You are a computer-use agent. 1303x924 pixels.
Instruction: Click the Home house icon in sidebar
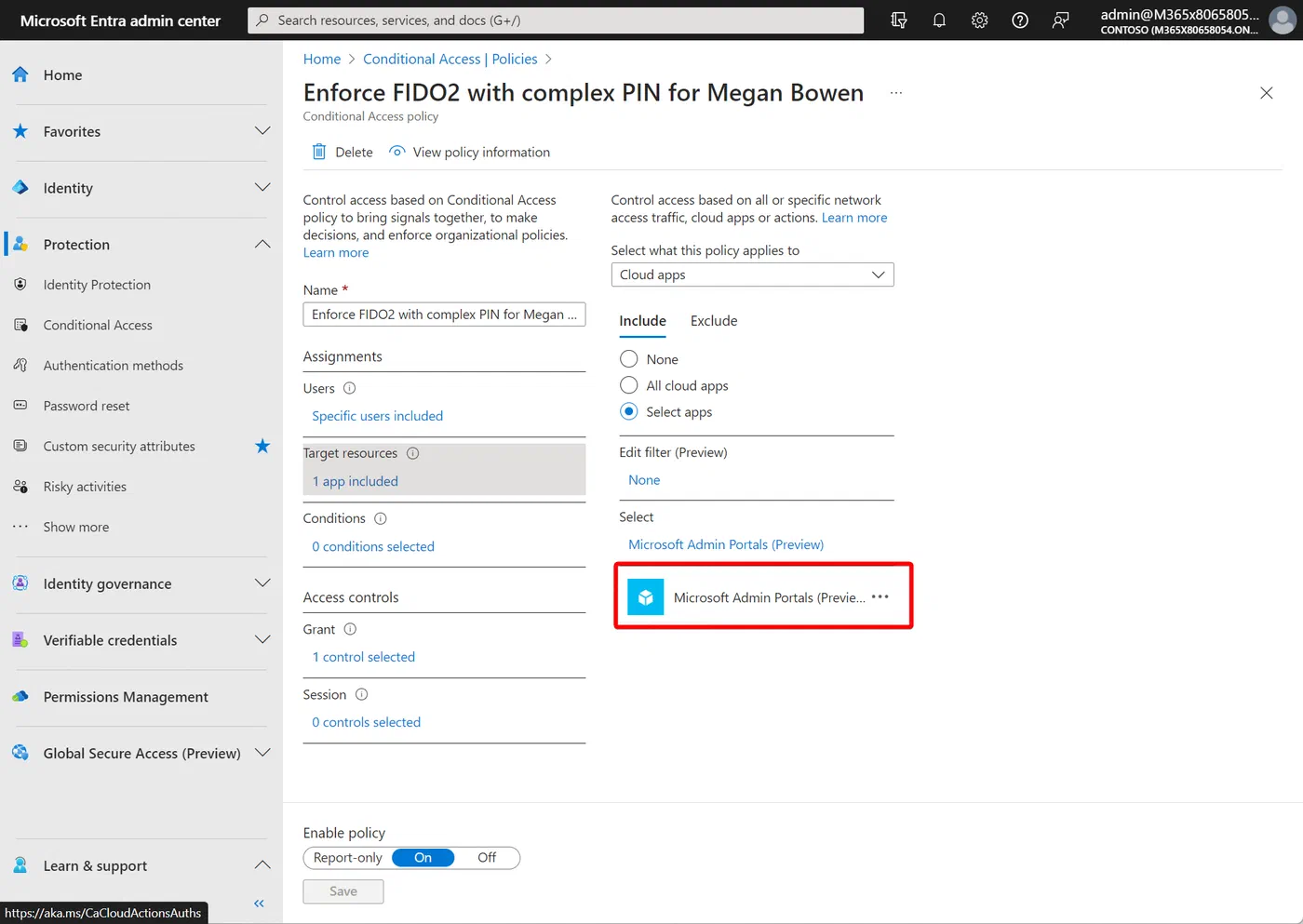(20, 74)
